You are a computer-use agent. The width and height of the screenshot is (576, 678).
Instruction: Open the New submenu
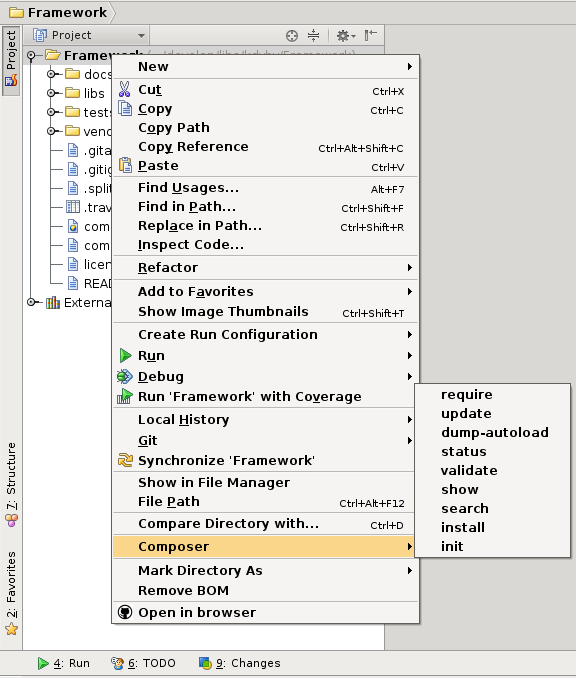click(265, 67)
